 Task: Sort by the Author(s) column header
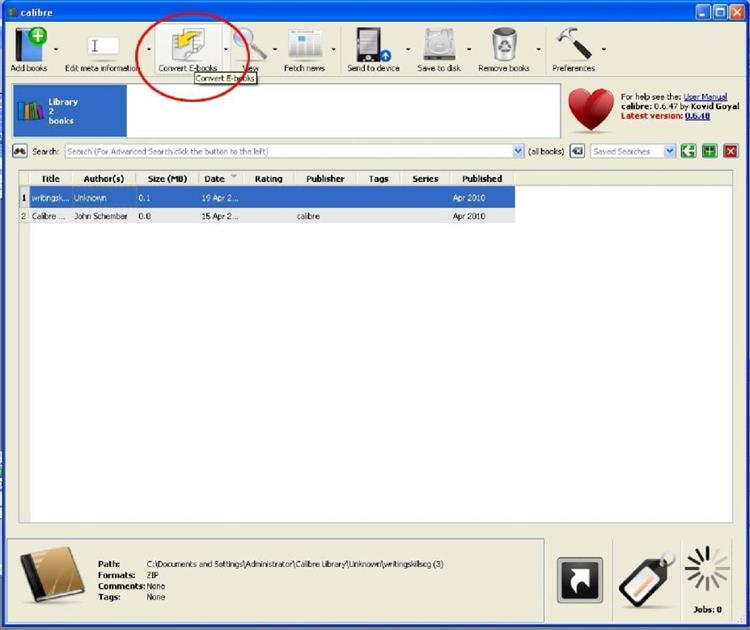coord(104,178)
